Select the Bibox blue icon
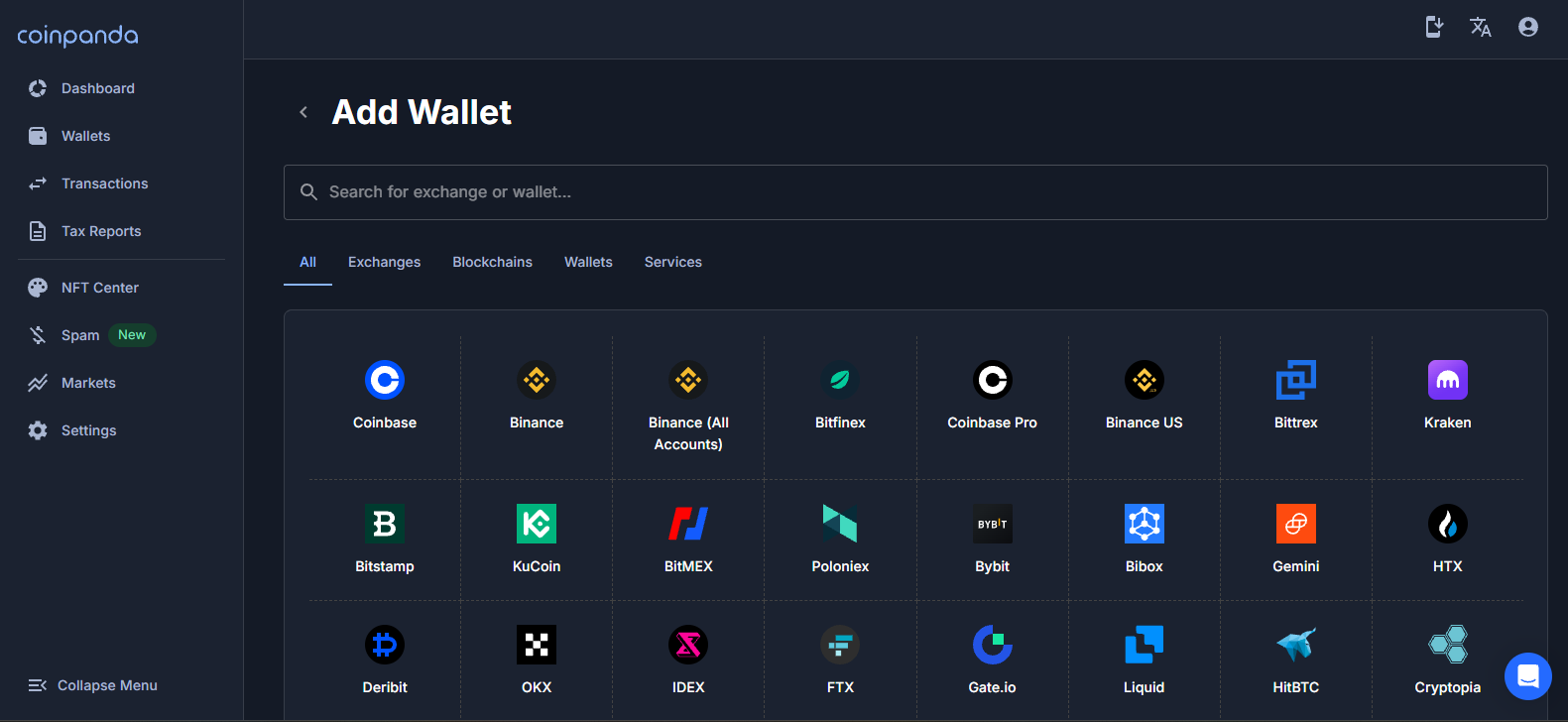This screenshot has width=1568, height=722. 1145,524
